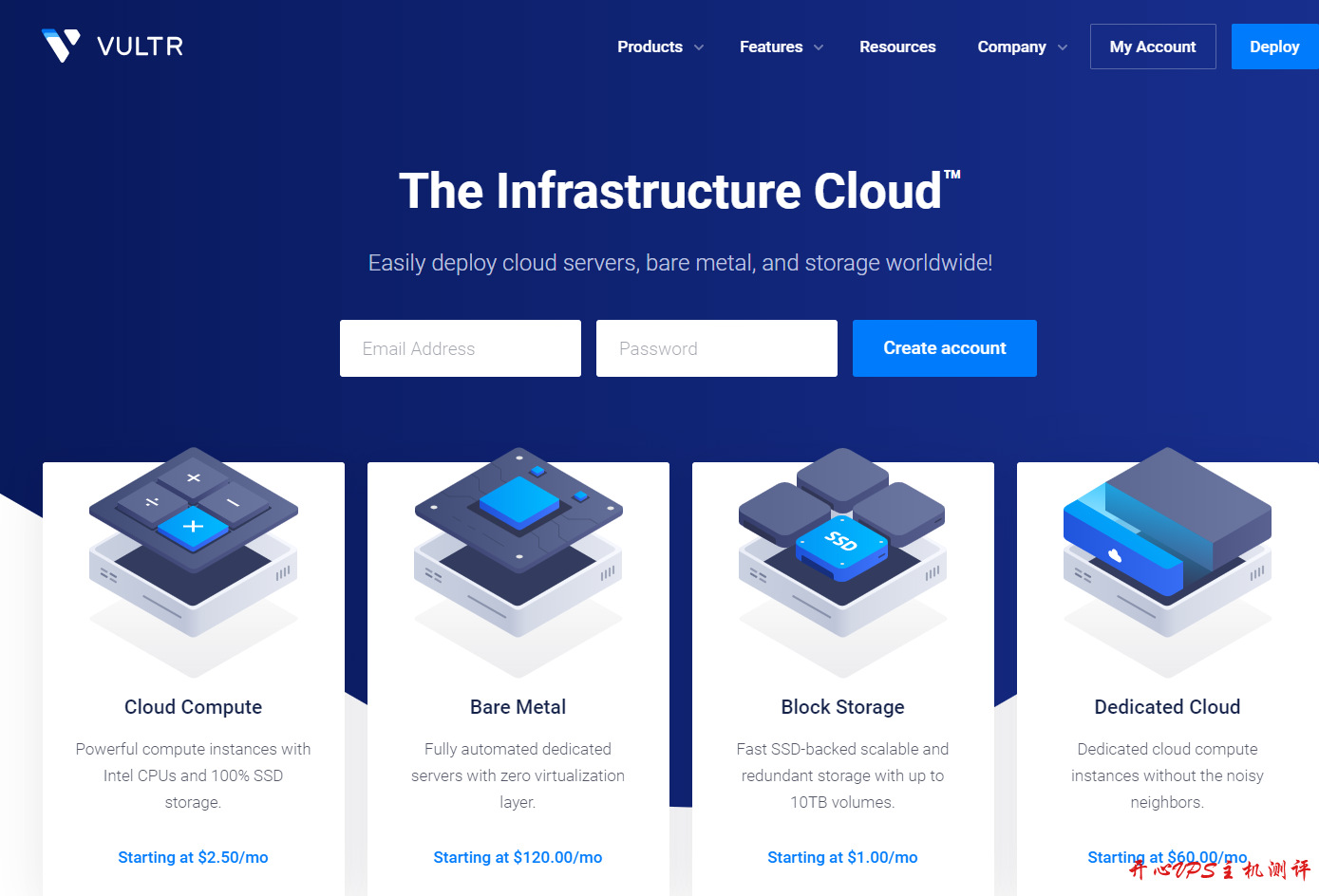
Task: Expand the Company dropdown menu
Action: coord(1021,47)
